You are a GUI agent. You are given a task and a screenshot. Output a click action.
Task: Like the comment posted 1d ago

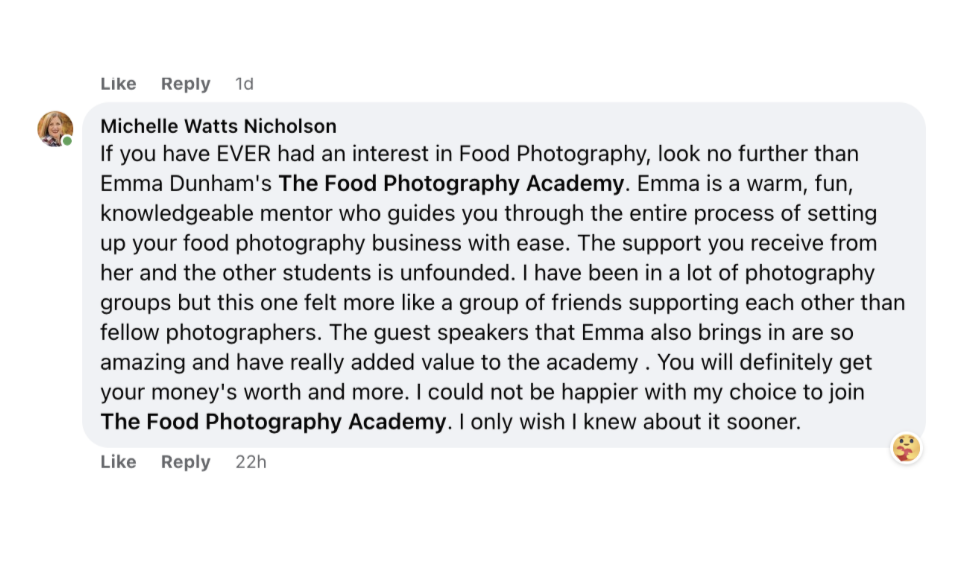tap(118, 84)
